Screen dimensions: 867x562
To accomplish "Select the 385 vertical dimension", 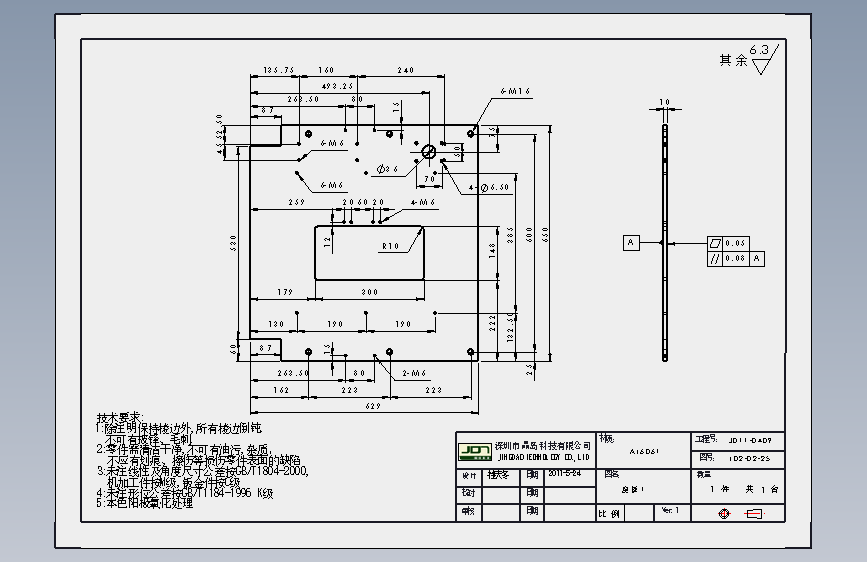I will [x=510, y=235].
